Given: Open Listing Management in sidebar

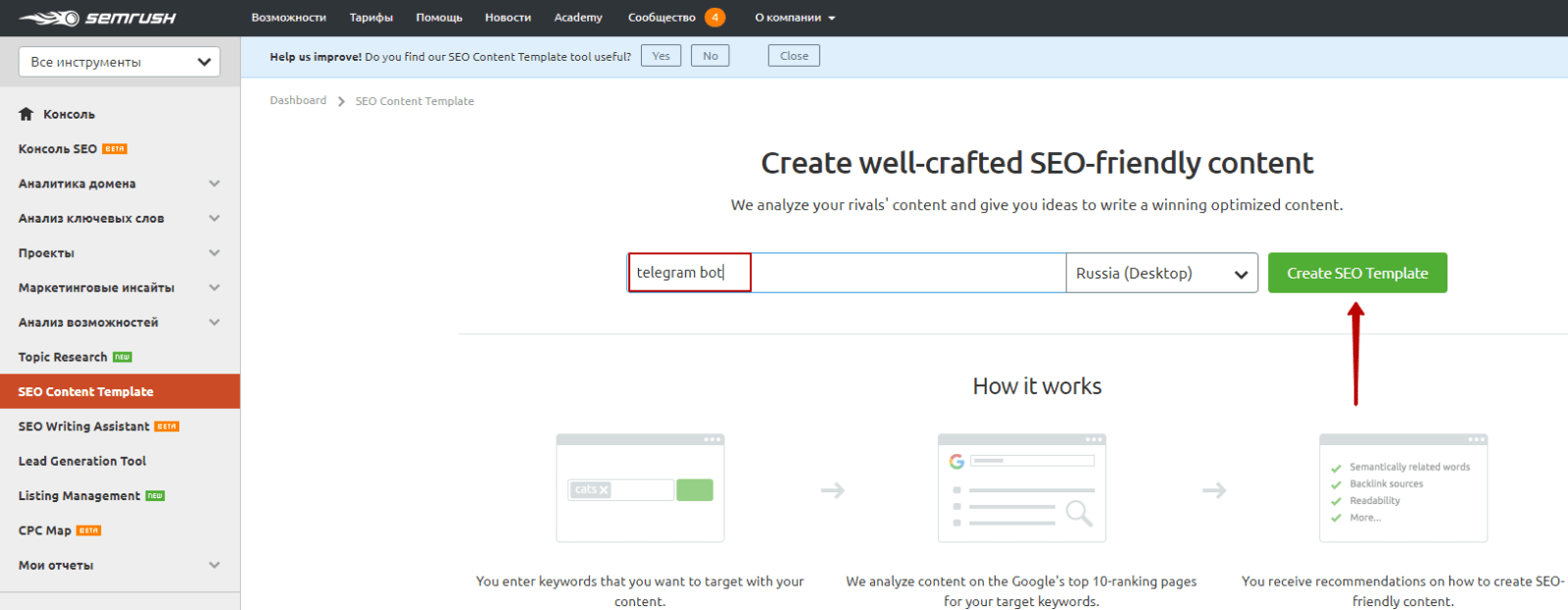Looking at the screenshot, I should (79, 496).
